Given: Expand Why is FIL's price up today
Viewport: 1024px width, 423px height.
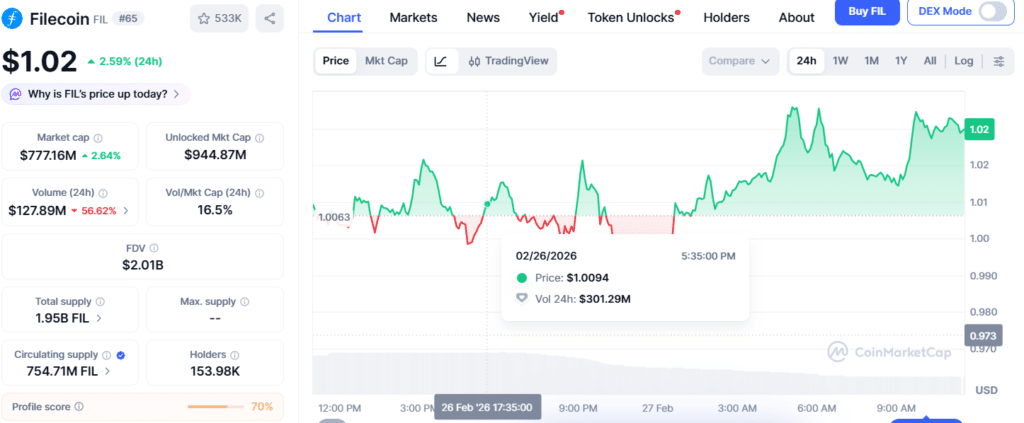Looking at the screenshot, I should 96,95.
